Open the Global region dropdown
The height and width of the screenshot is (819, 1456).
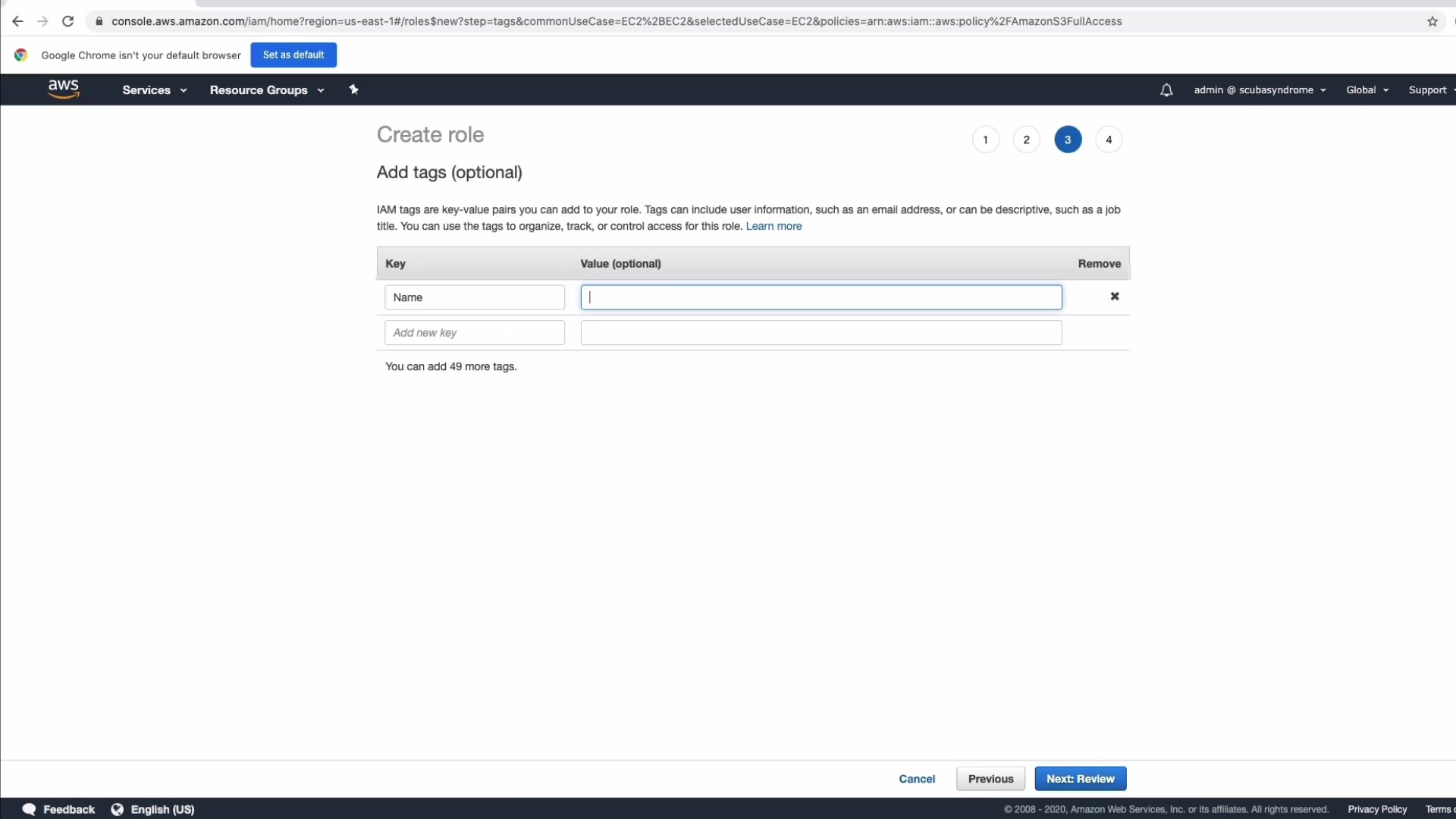click(1367, 89)
